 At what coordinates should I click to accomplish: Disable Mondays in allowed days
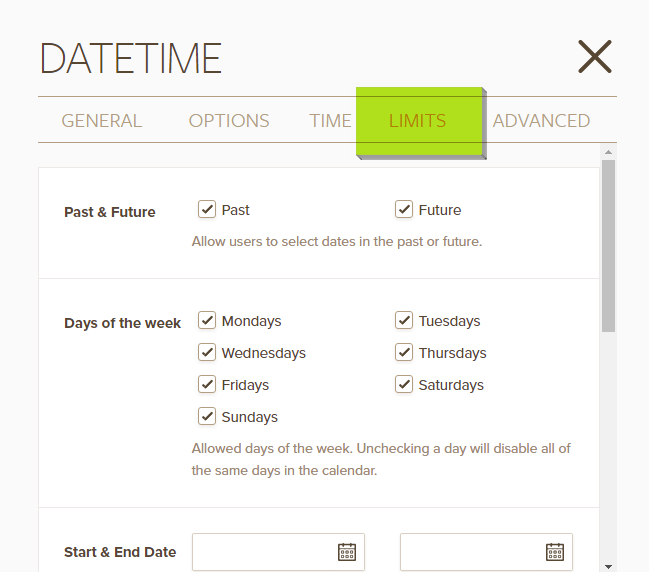208,321
